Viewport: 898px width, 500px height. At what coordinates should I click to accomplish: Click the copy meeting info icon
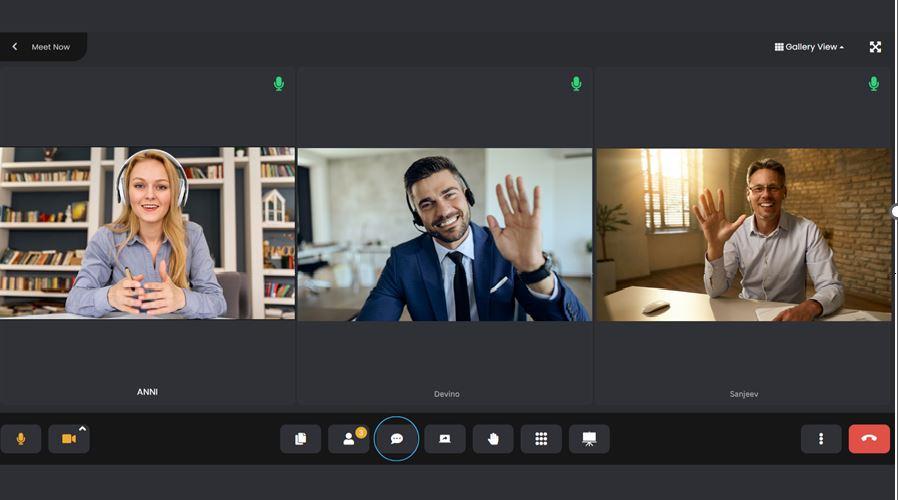tap(300, 439)
